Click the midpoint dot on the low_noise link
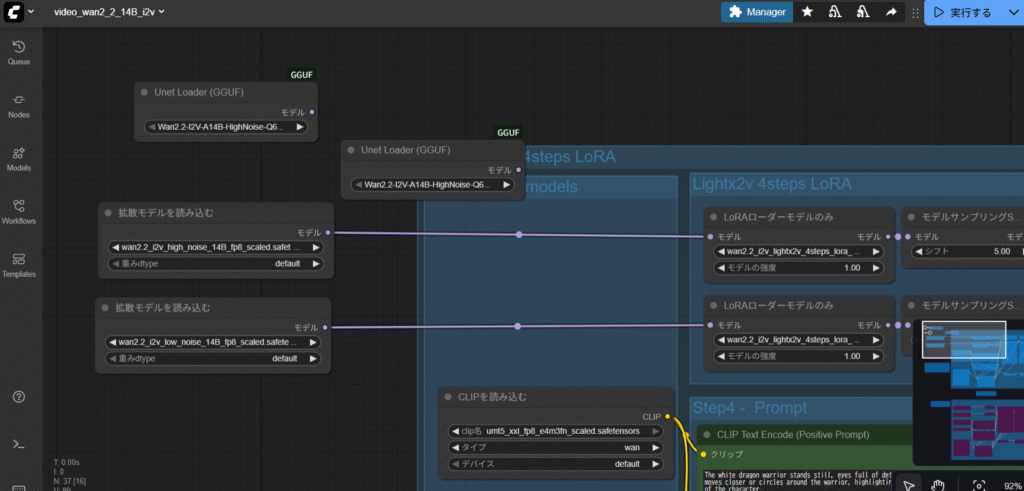 pyautogui.click(x=518, y=326)
